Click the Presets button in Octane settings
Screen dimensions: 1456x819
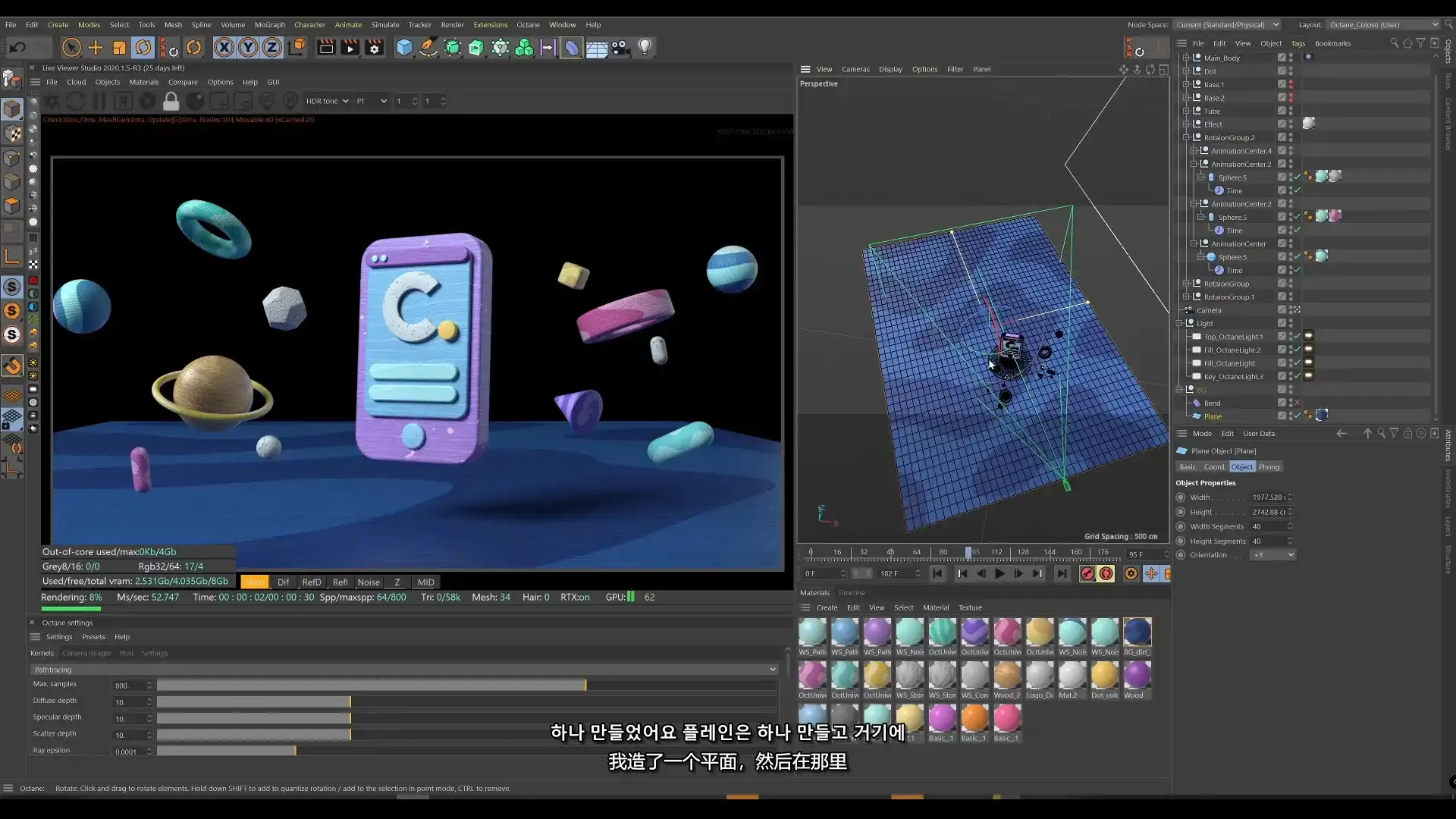[x=93, y=637]
